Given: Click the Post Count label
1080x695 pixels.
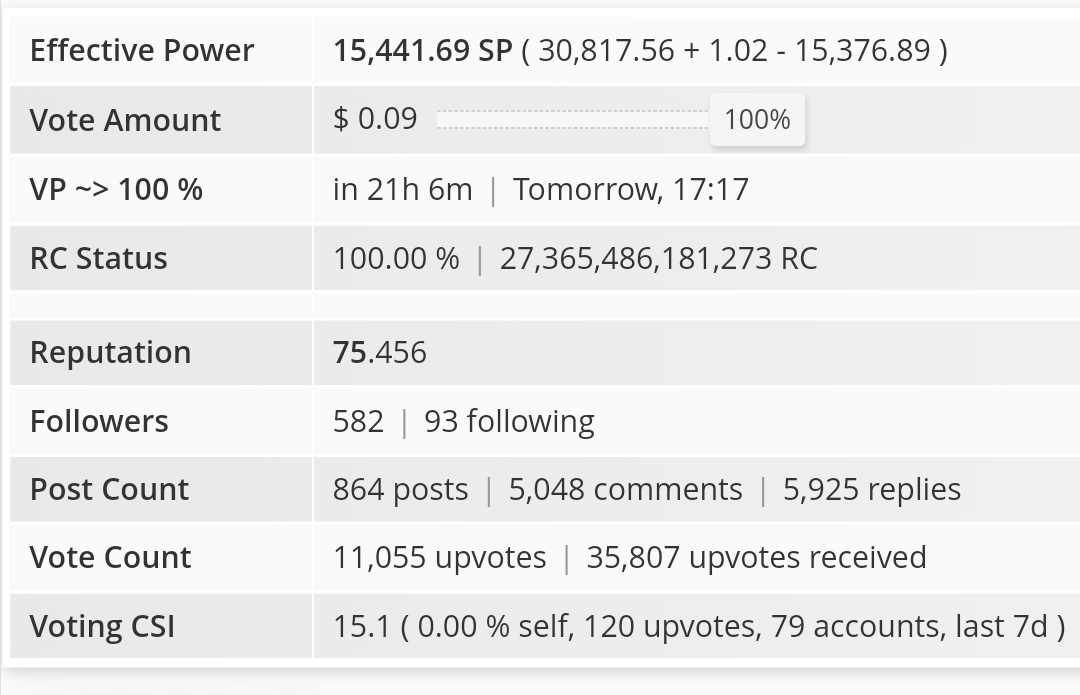Looking at the screenshot, I should click(x=109, y=490).
